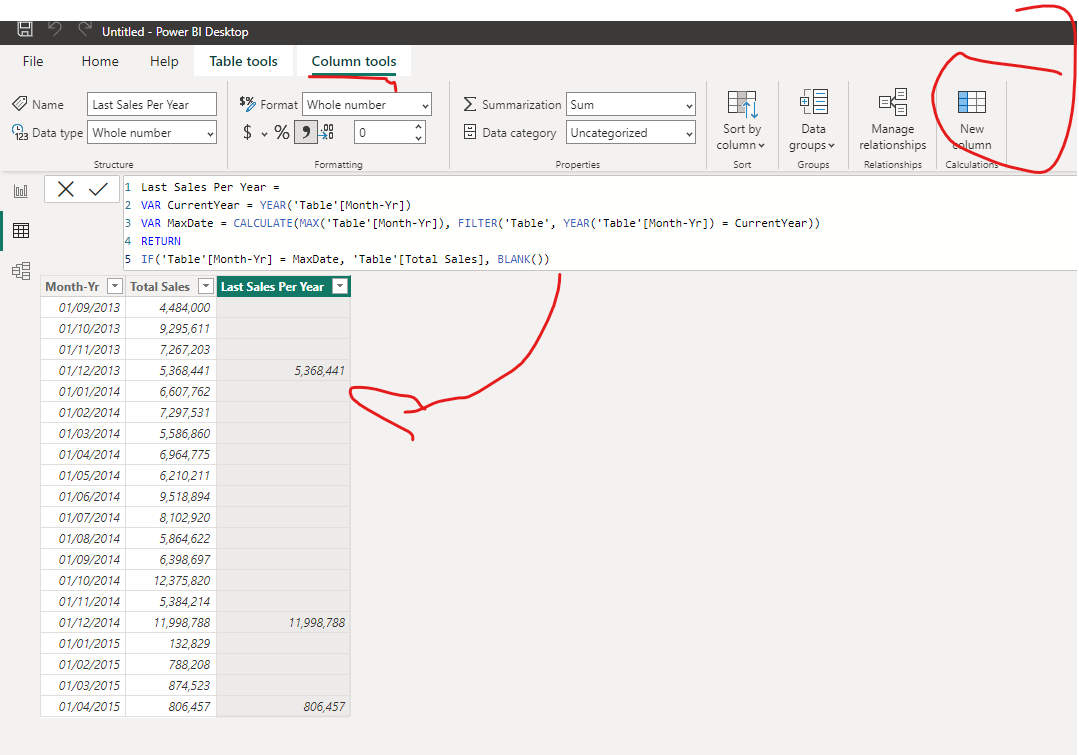
Task: Select the Month-Yr column header
Action: [72, 286]
